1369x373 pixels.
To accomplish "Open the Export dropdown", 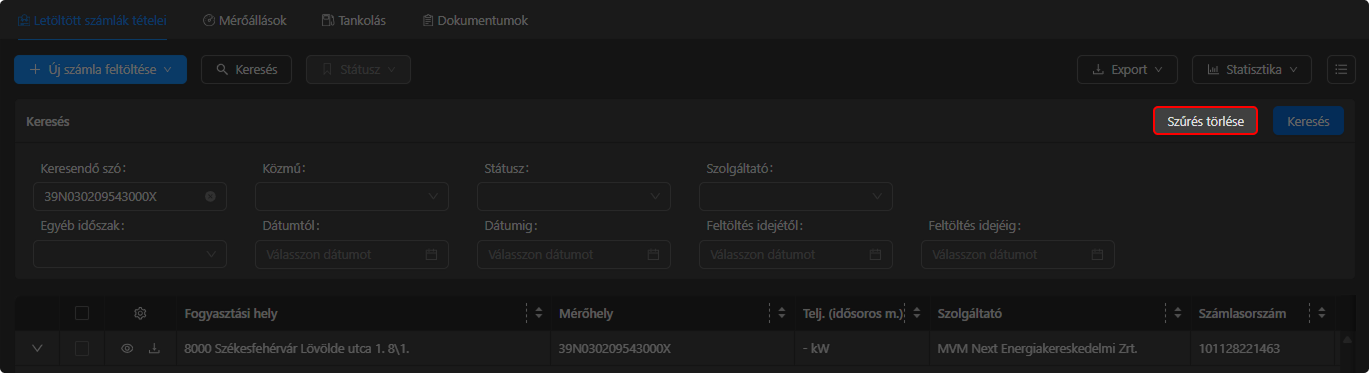I will pos(1127,70).
